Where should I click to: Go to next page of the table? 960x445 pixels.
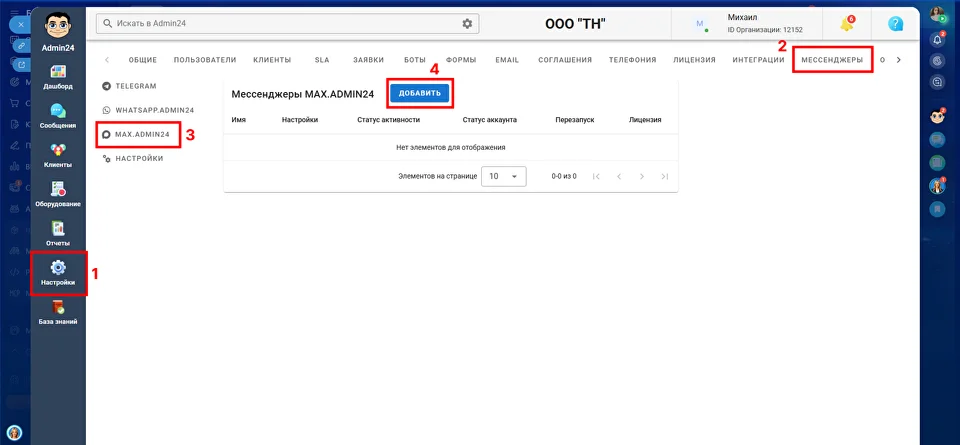point(642,176)
